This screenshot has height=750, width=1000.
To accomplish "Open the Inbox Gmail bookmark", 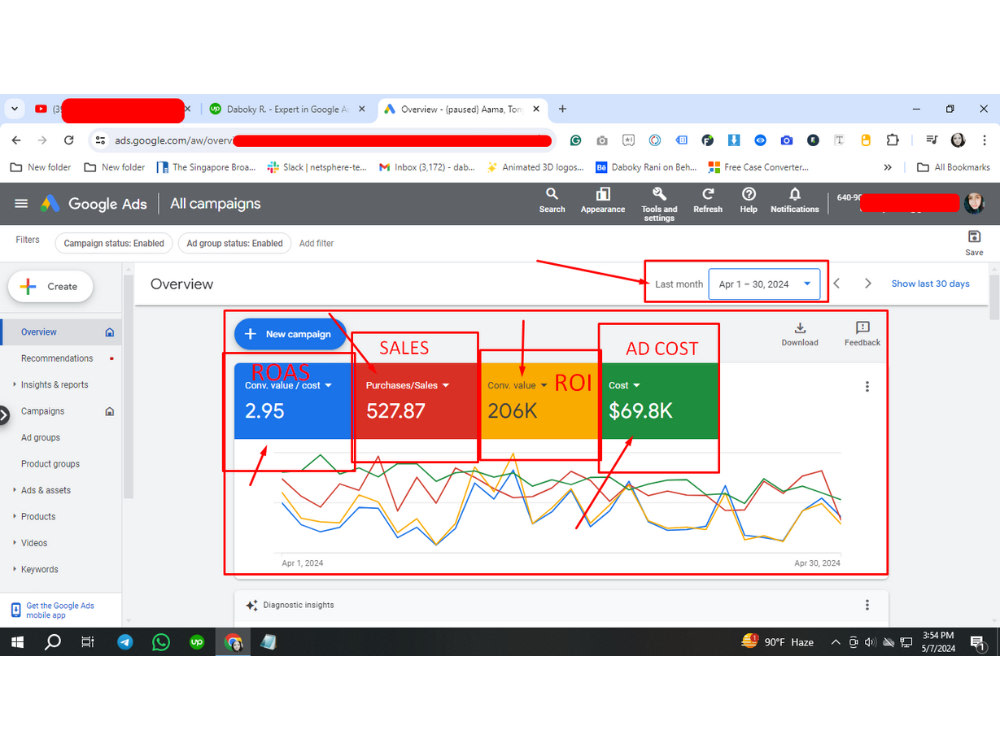I will (427, 167).
